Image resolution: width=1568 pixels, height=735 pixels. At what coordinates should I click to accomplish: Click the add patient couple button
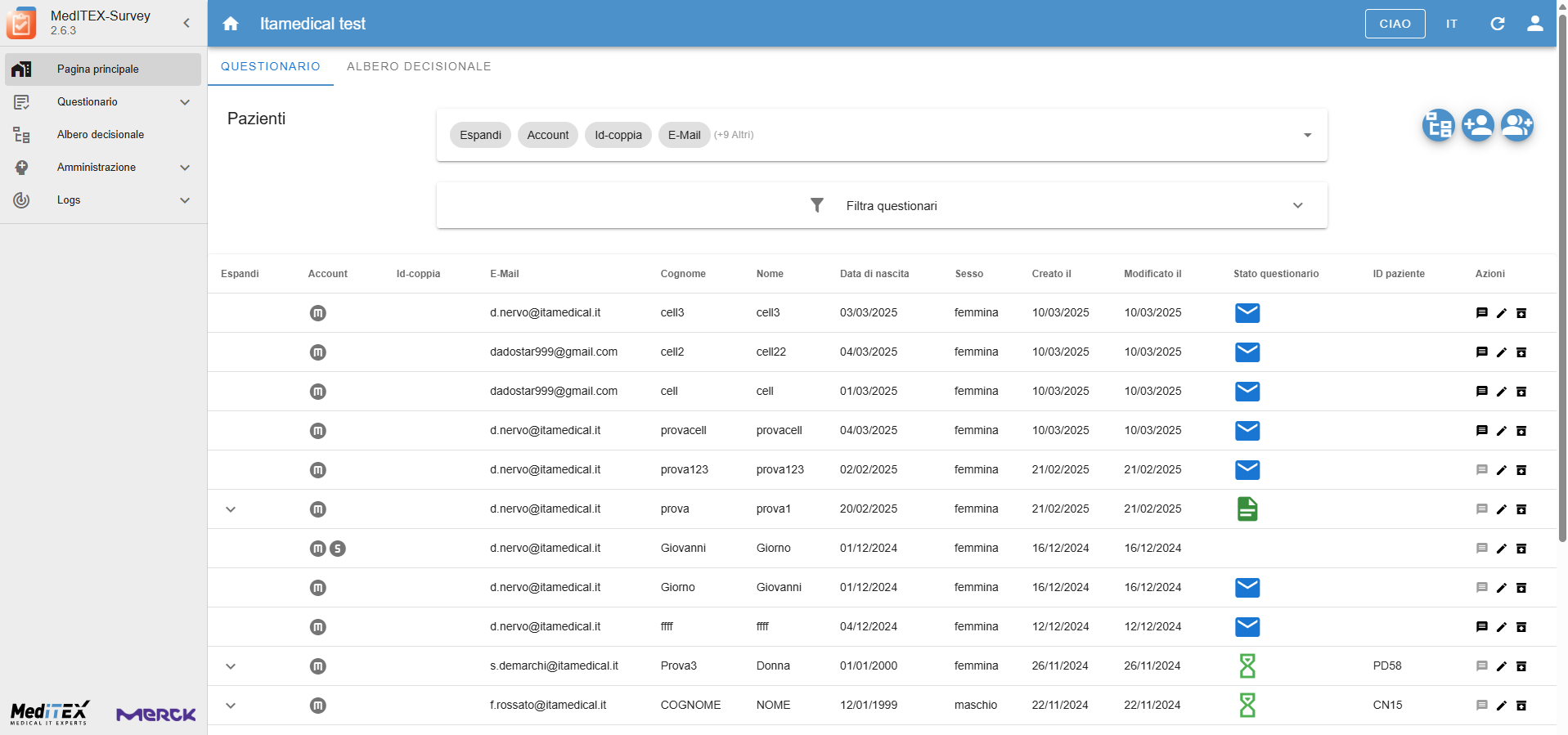[1516, 126]
